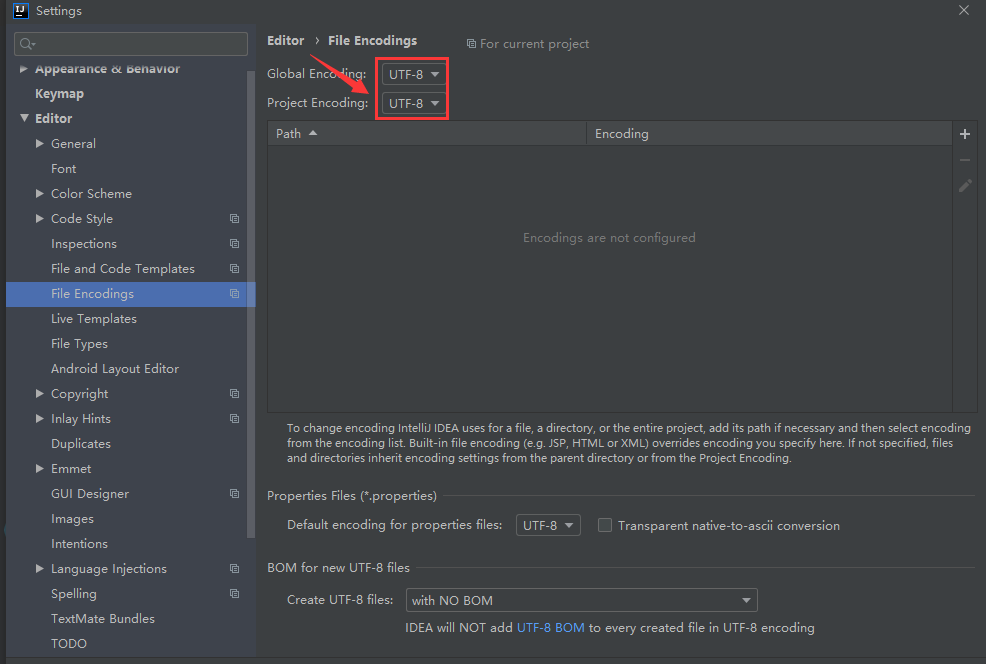Click Editor in the breadcrumb
Image resolution: width=986 pixels, height=664 pixels.
pos(285,40)
